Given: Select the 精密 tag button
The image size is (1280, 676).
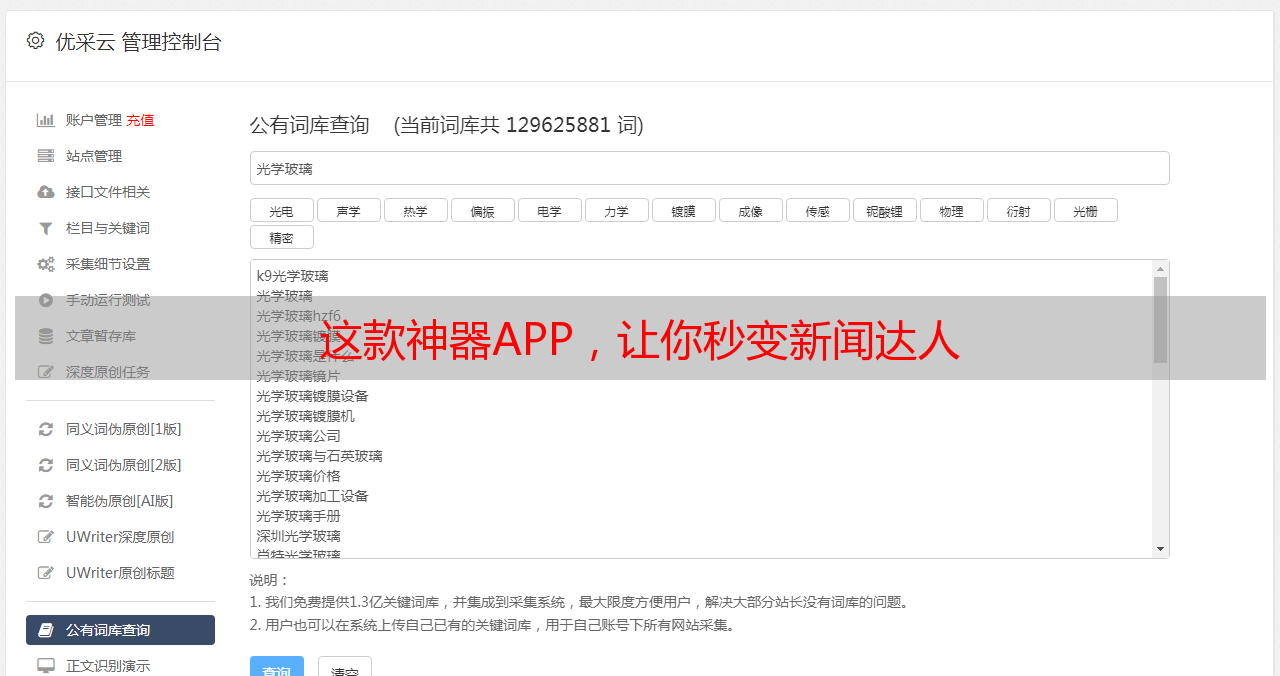Looking at the screenshot, I should (282, 237).
